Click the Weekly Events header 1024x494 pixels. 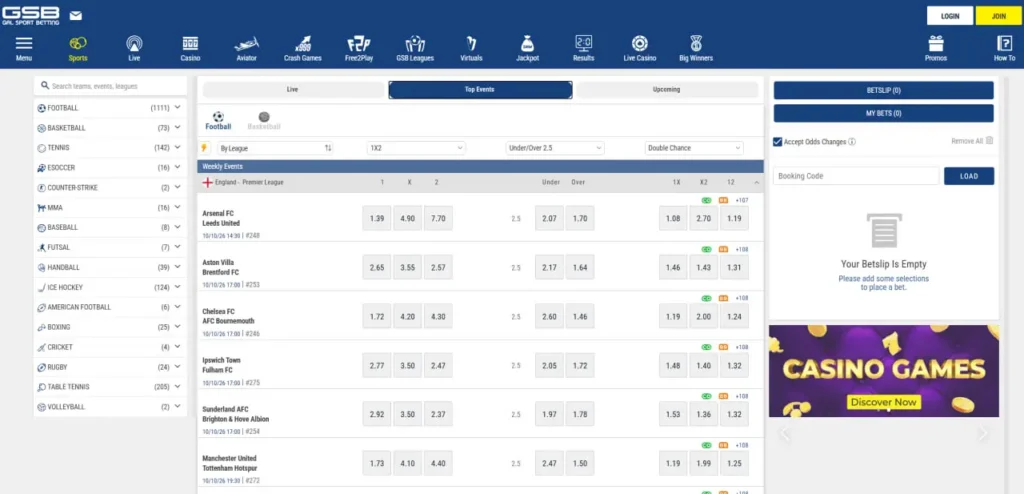coord(480,167)
